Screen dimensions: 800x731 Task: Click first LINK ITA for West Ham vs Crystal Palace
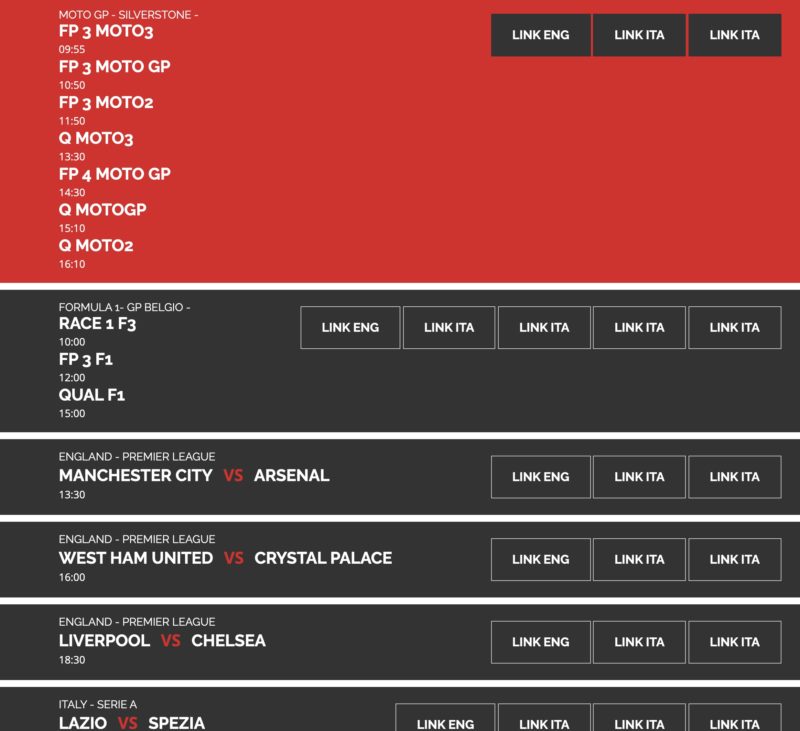[639, 560]
